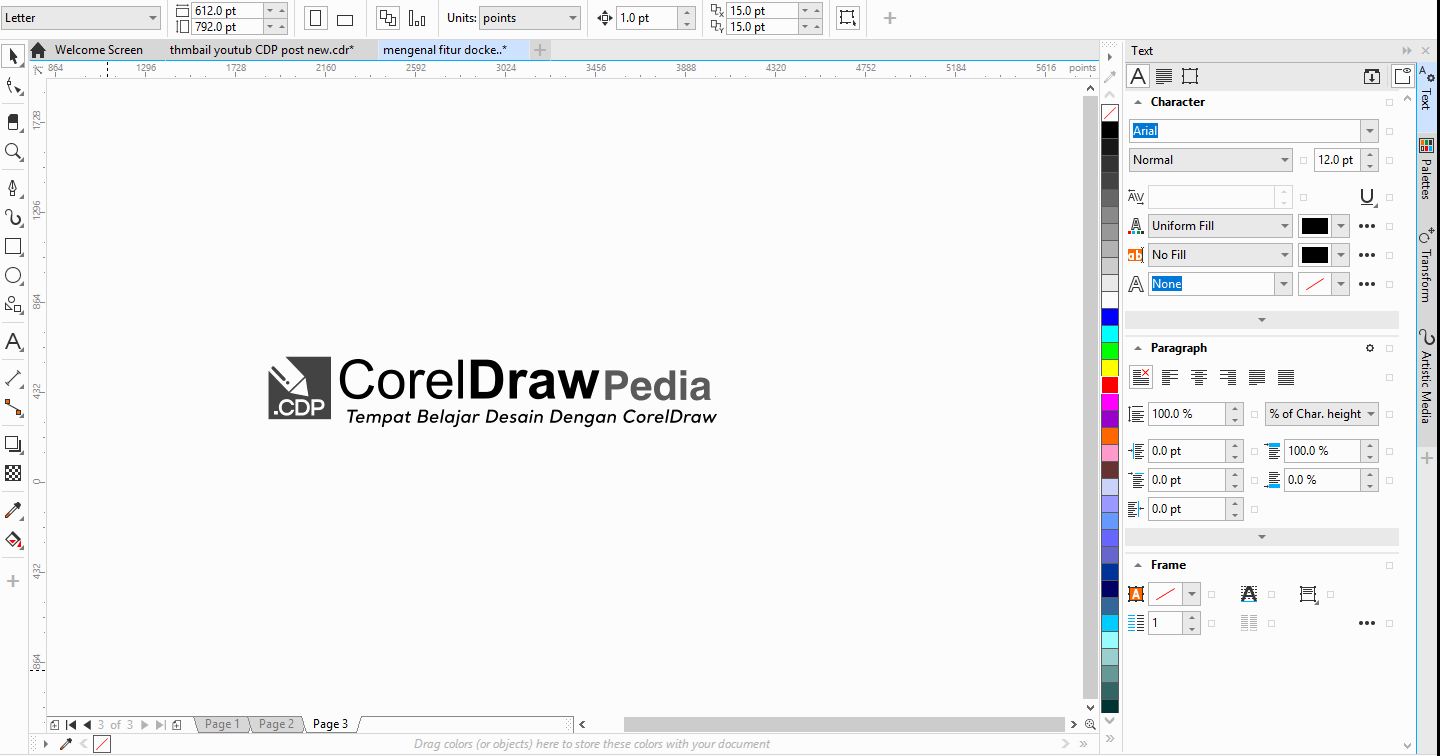Open the Letter page size dropdown
The image size is (1440, 756).
(x=153, y=18)
